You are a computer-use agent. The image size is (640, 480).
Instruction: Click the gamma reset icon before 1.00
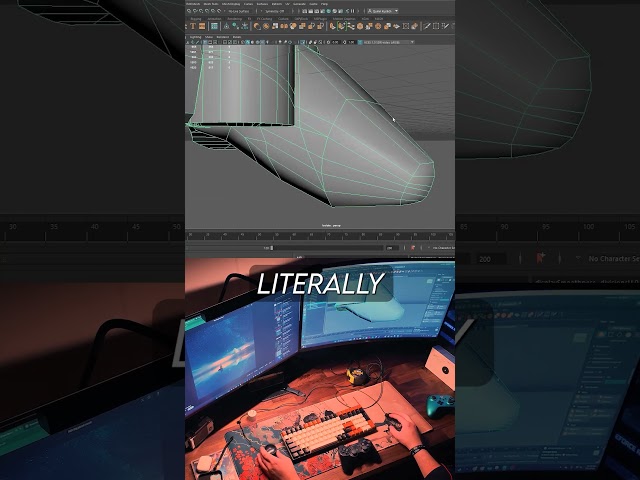344,42
